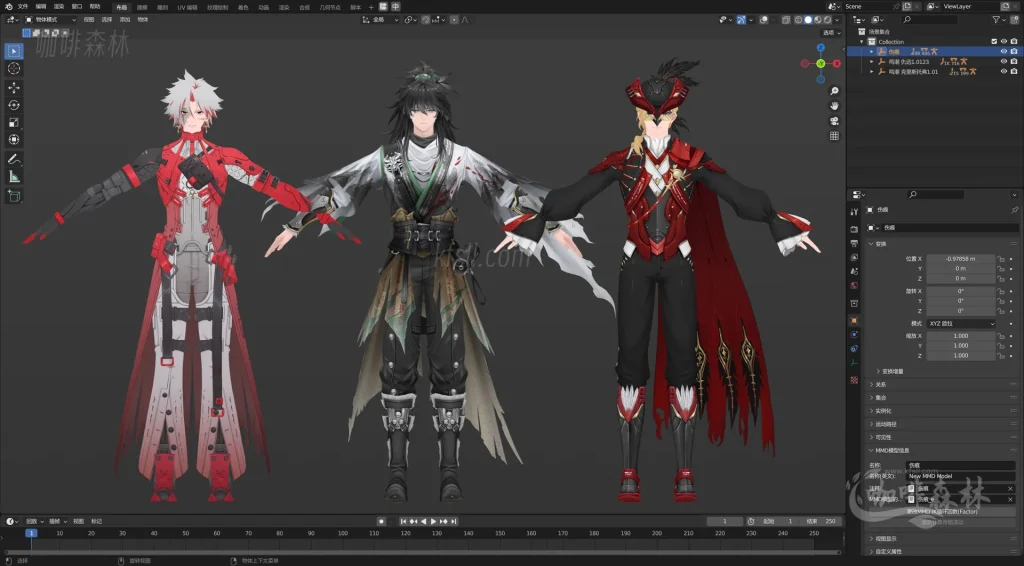The image size is (1024, 566).
Task: Select the Measure tool
Action: pos(14,177)
